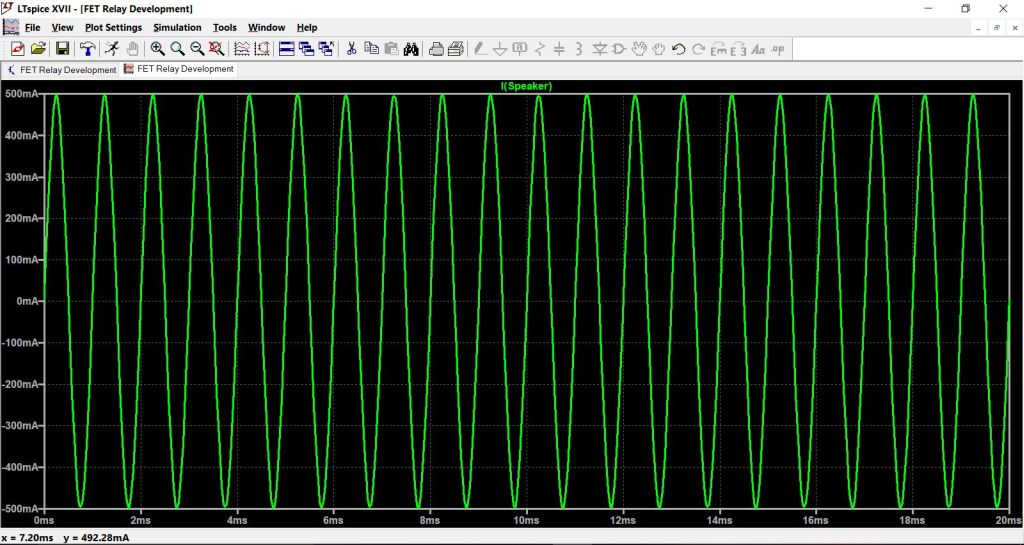The height and width of the screenshot is (545, 1024).
Task: Click the greyed Label Net icon
Action: pyautogui.click(x=520, y=49)
